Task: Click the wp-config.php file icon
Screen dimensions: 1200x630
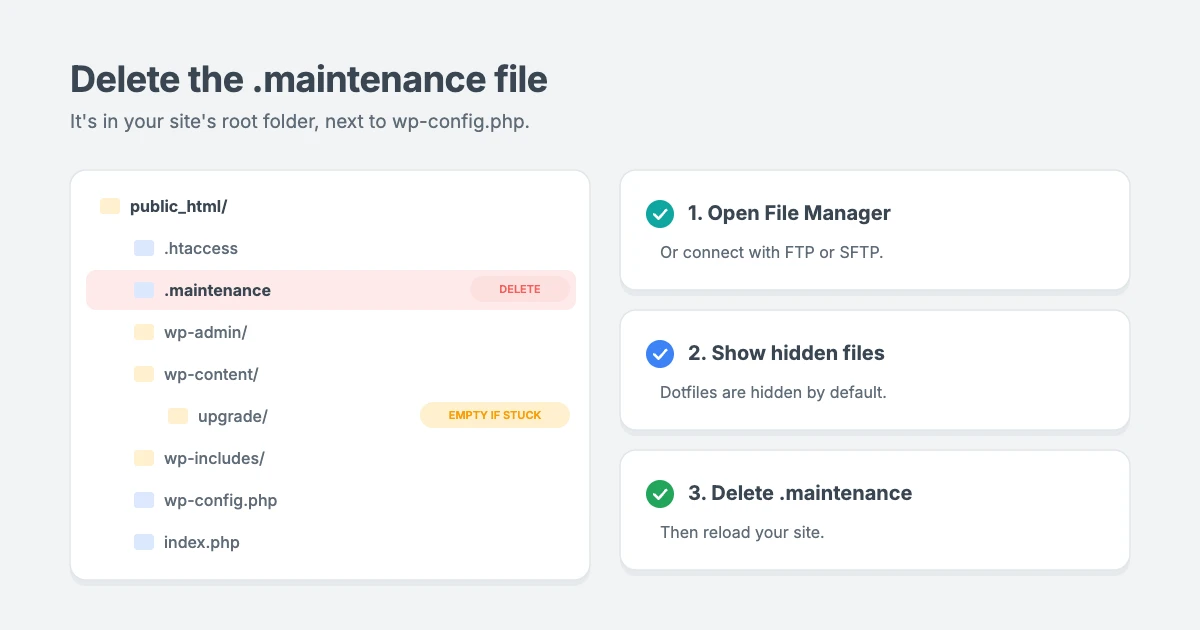Action: pyautogui.click(x=144, y=500)
